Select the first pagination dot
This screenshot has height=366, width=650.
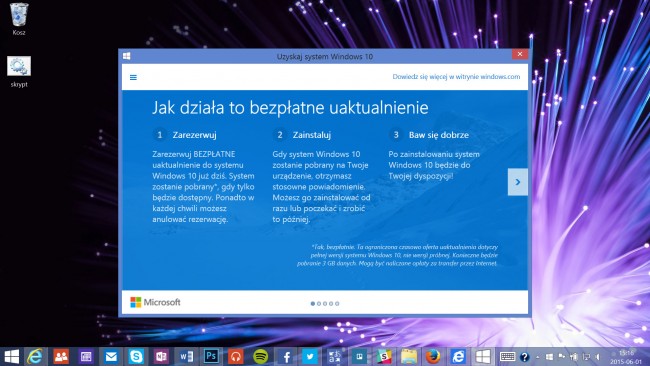[x=313, y=303]
